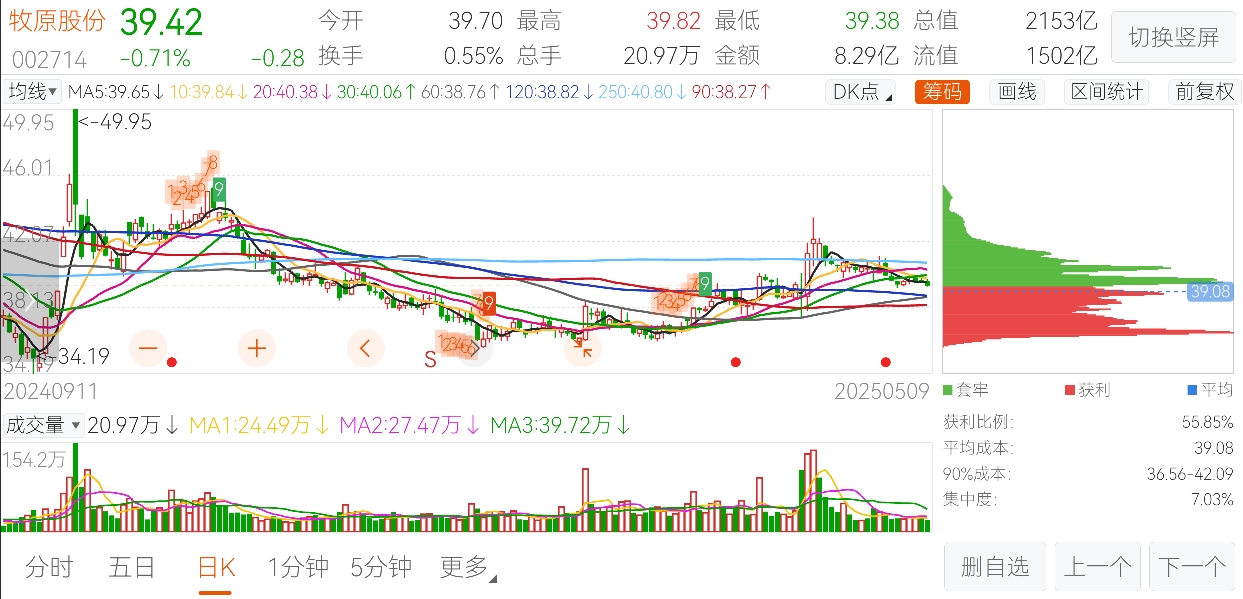Click the 90:38.27 moving average label

point(732,92)
